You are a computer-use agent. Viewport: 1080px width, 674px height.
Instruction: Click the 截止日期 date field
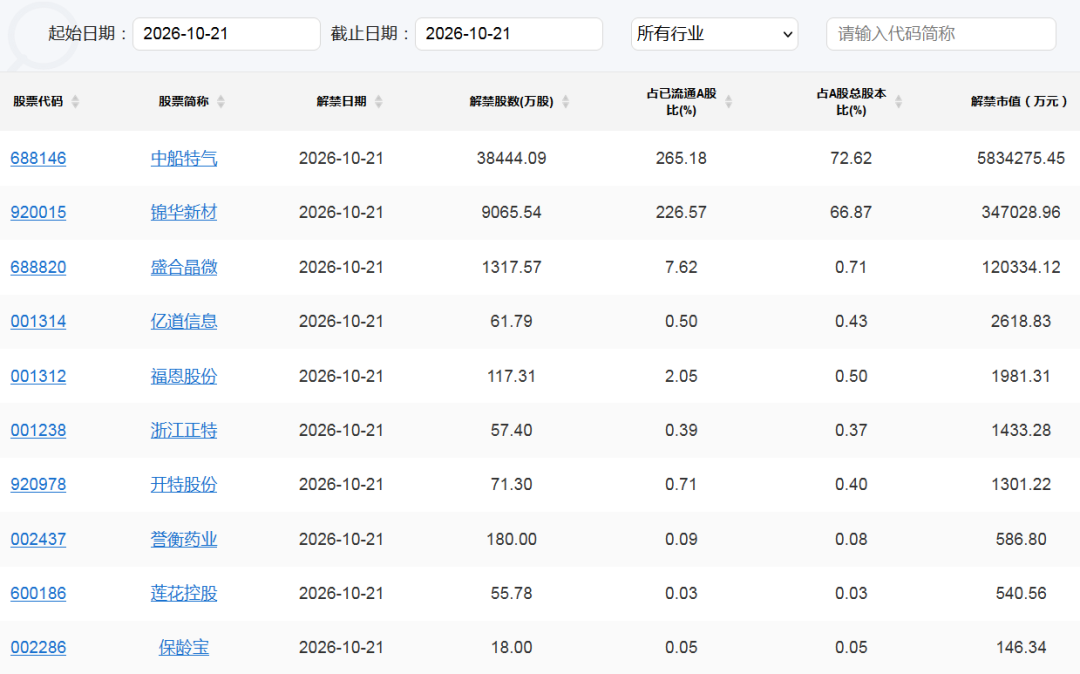click(509, 34)
